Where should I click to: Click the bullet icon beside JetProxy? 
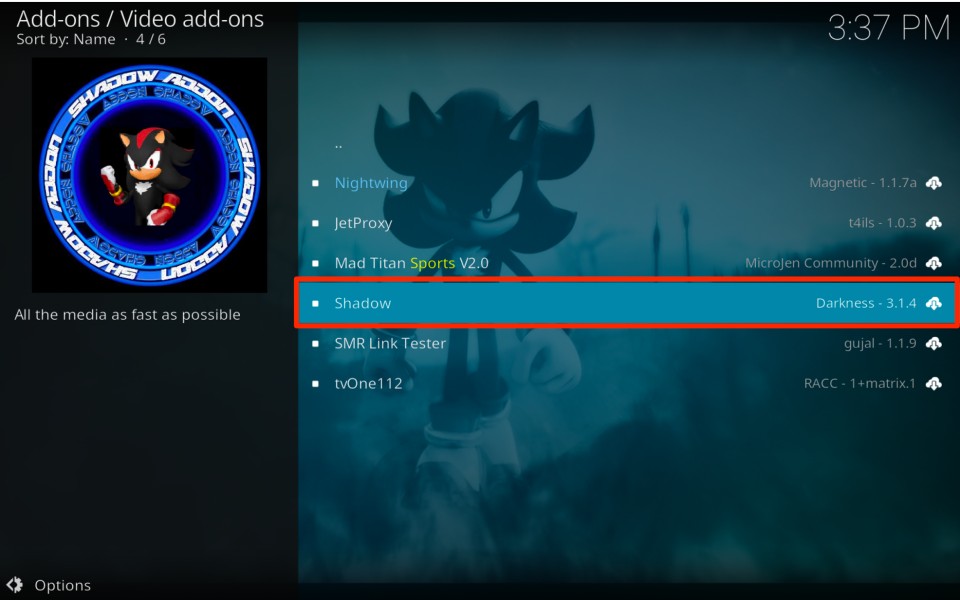(x=315, y=223)
